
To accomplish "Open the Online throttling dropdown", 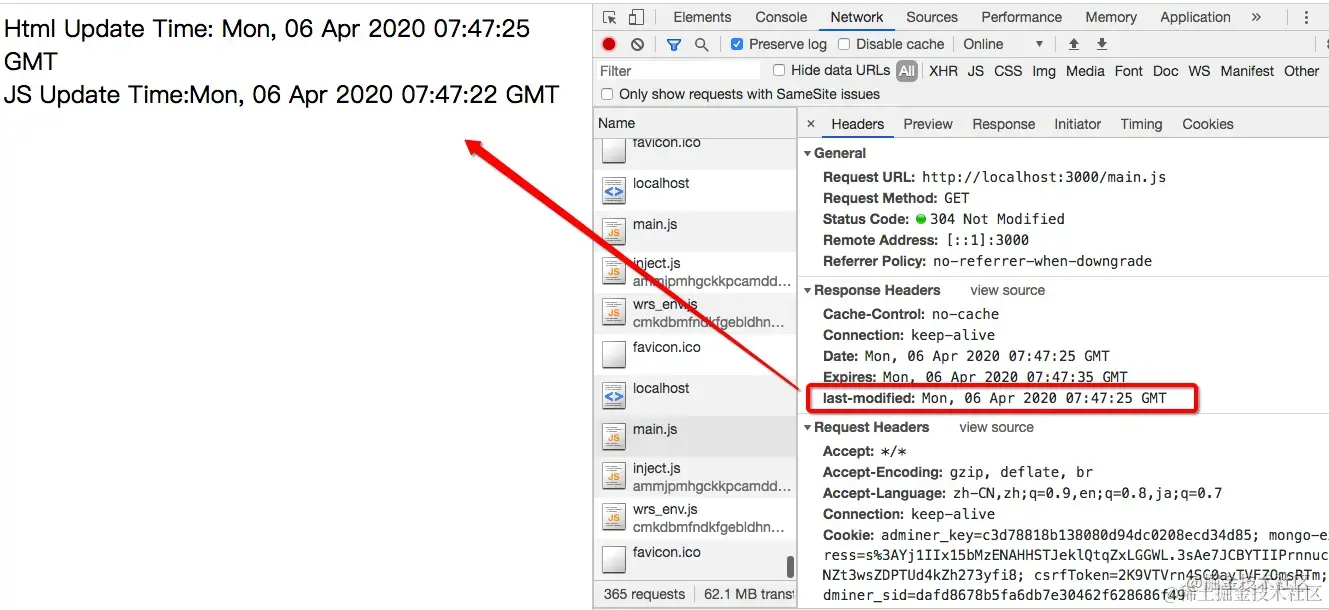I will point(1004,44).
